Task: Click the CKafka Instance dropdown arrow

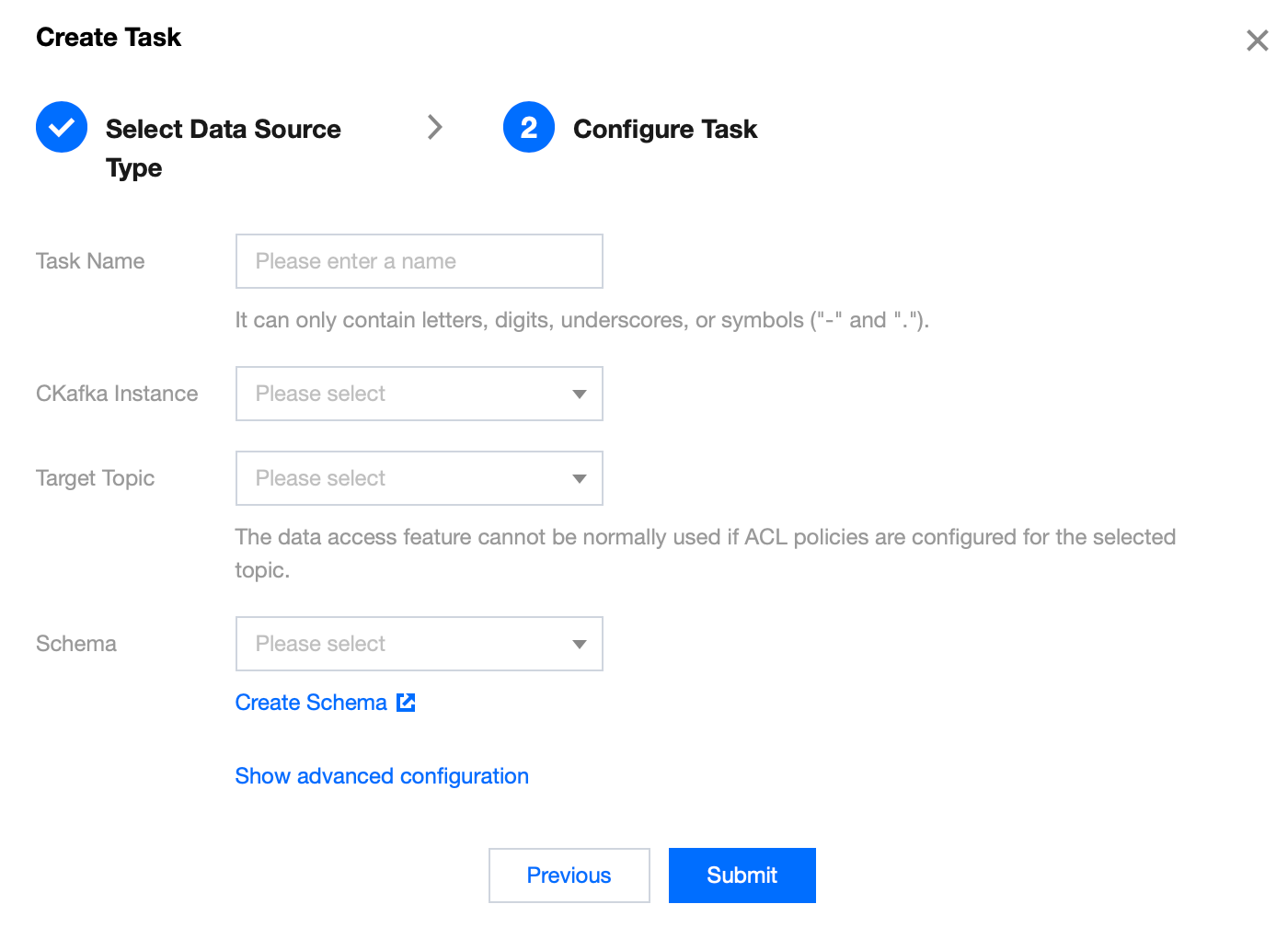Action: pos(580,395)
